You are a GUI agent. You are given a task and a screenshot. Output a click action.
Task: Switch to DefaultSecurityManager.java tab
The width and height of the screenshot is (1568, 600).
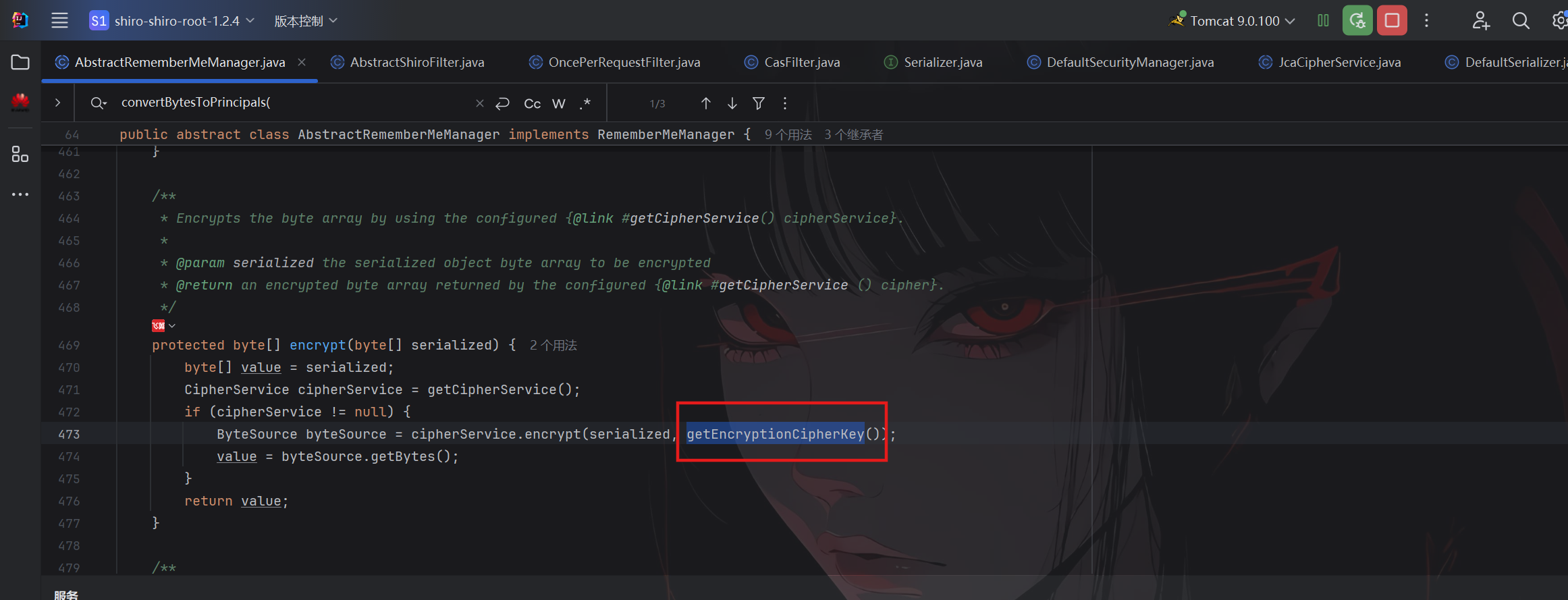coord(1120,62)
